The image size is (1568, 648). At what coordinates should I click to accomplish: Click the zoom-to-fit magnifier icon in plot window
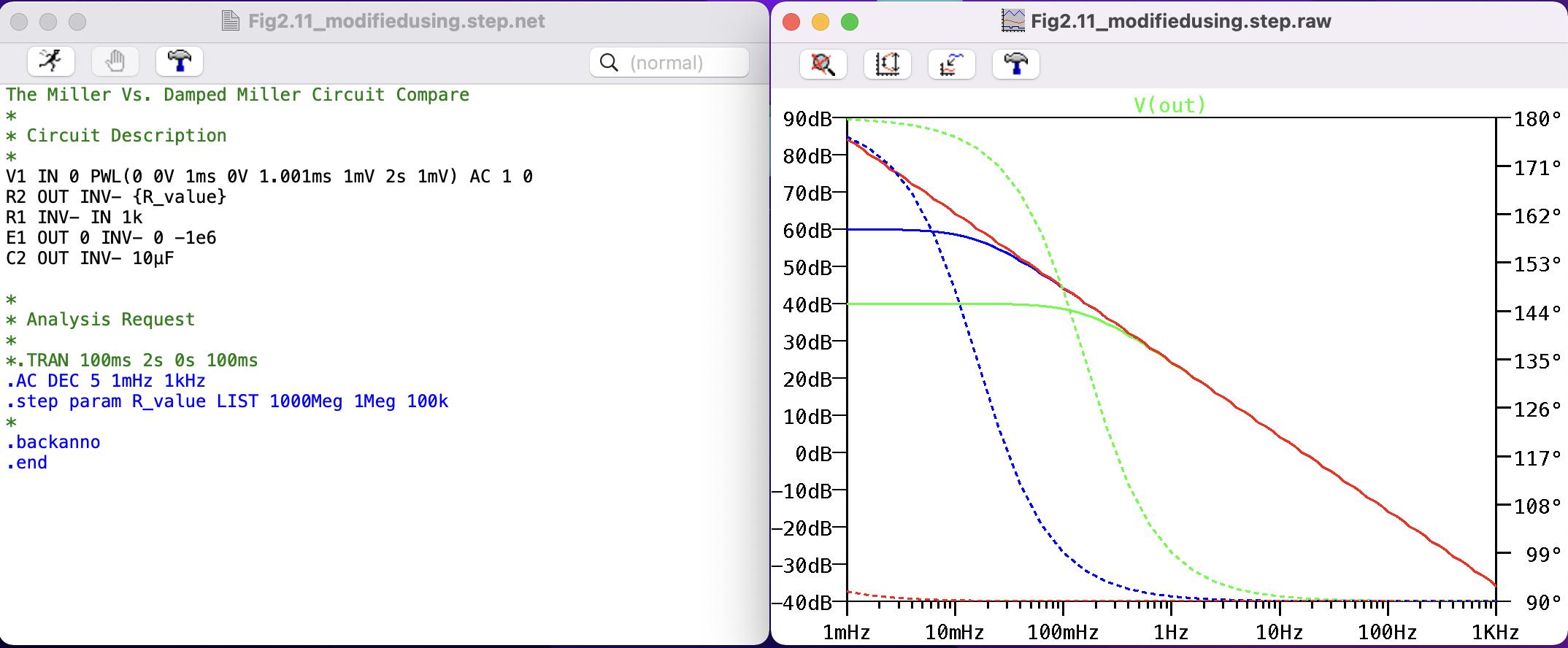823,64
